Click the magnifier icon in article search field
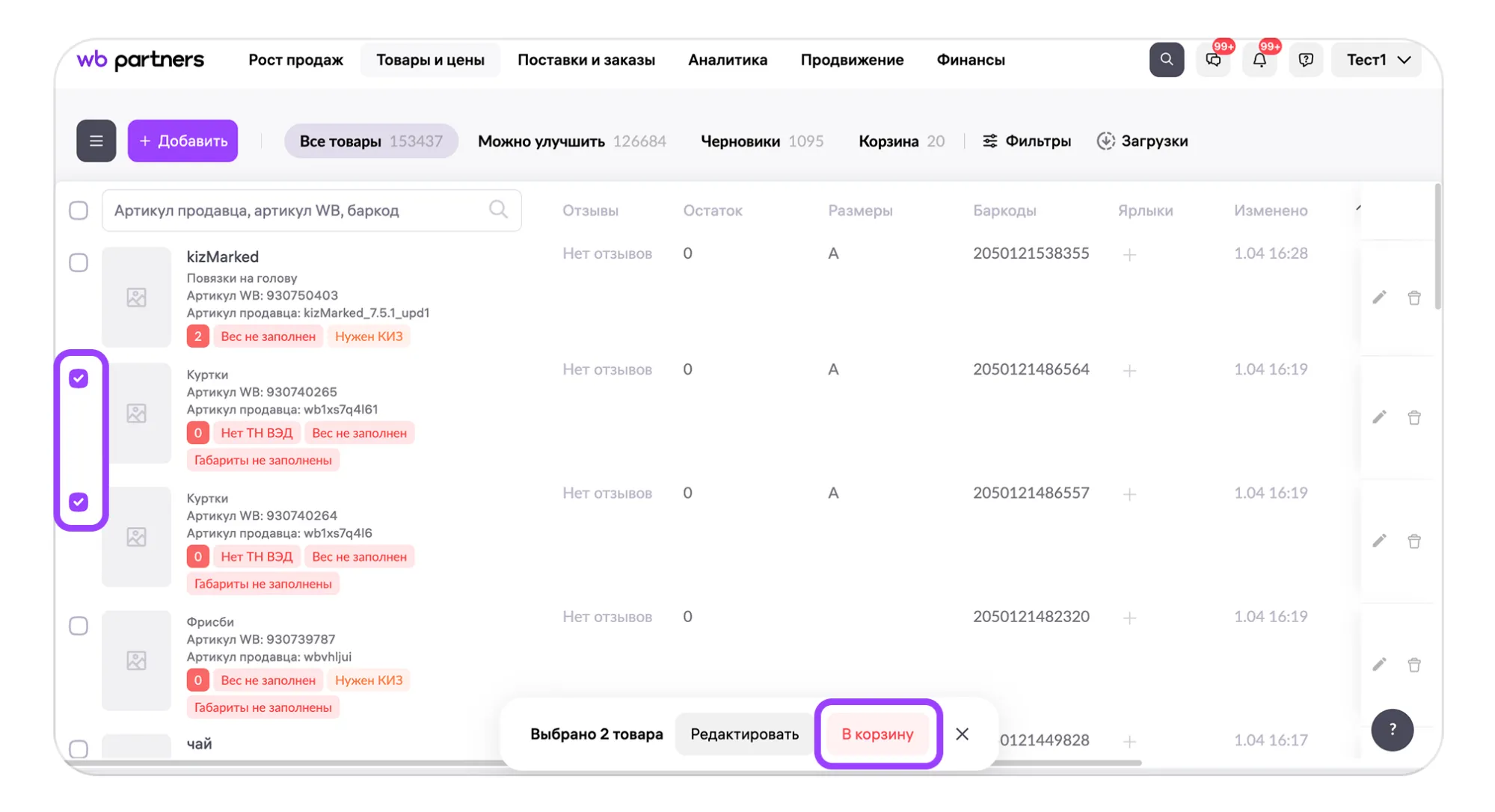Viewport: 1495px width, 812px height. tap(498, 210)
